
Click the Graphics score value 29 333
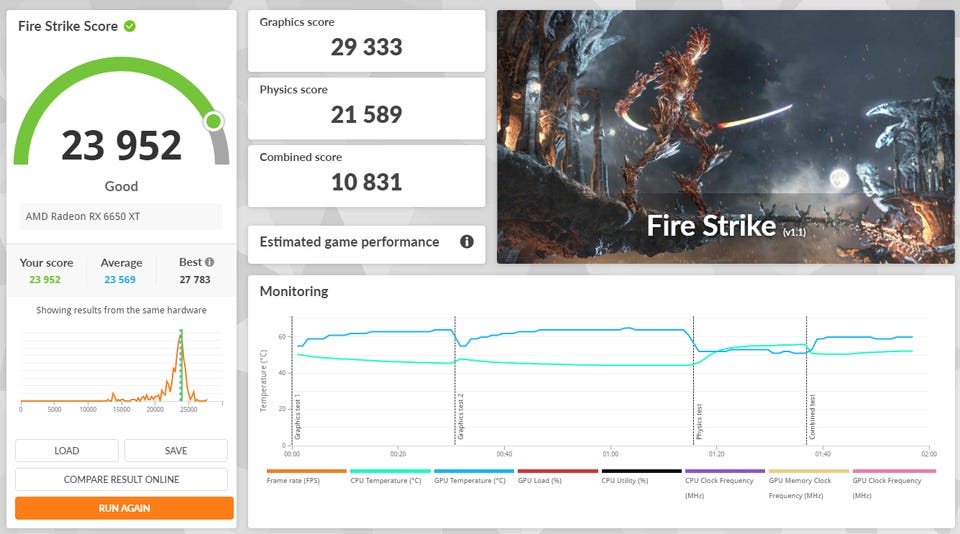367,47
